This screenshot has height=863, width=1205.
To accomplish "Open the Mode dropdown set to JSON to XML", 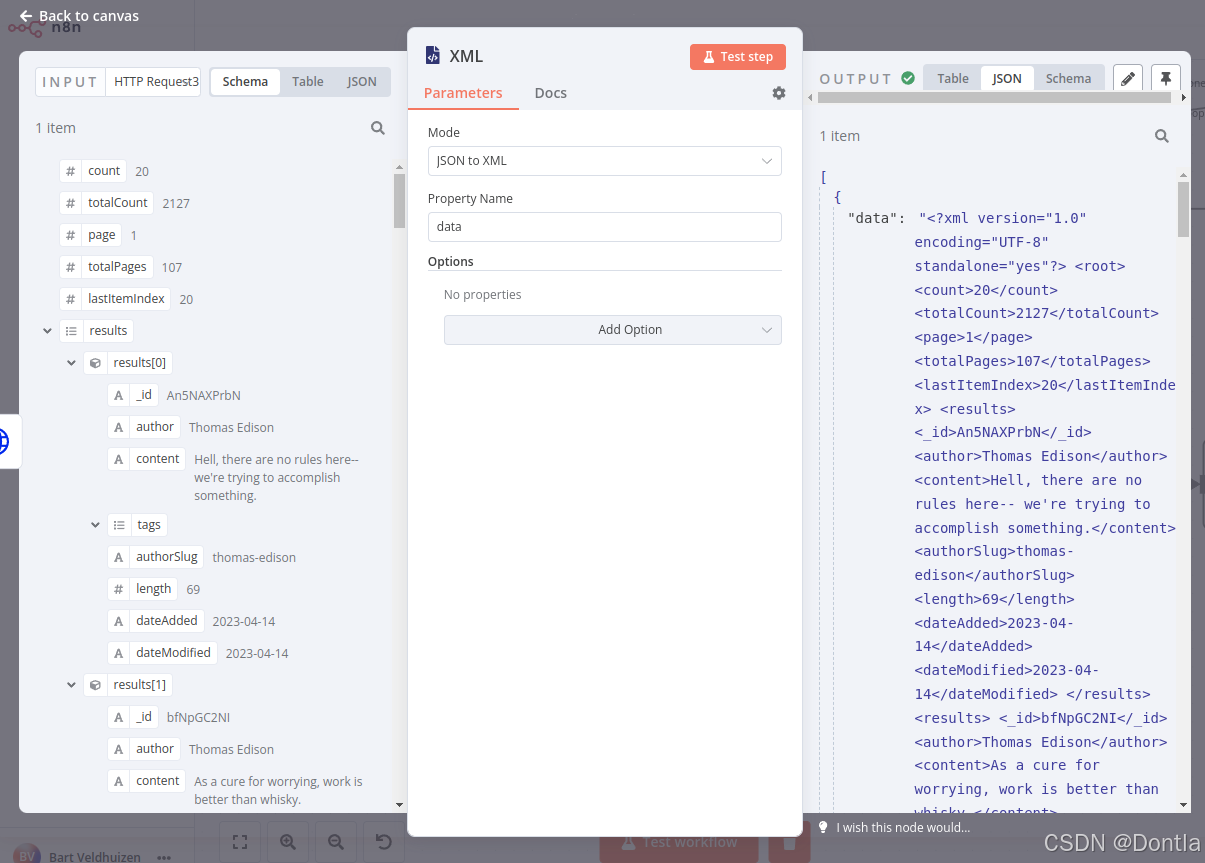I will [605, 161].
